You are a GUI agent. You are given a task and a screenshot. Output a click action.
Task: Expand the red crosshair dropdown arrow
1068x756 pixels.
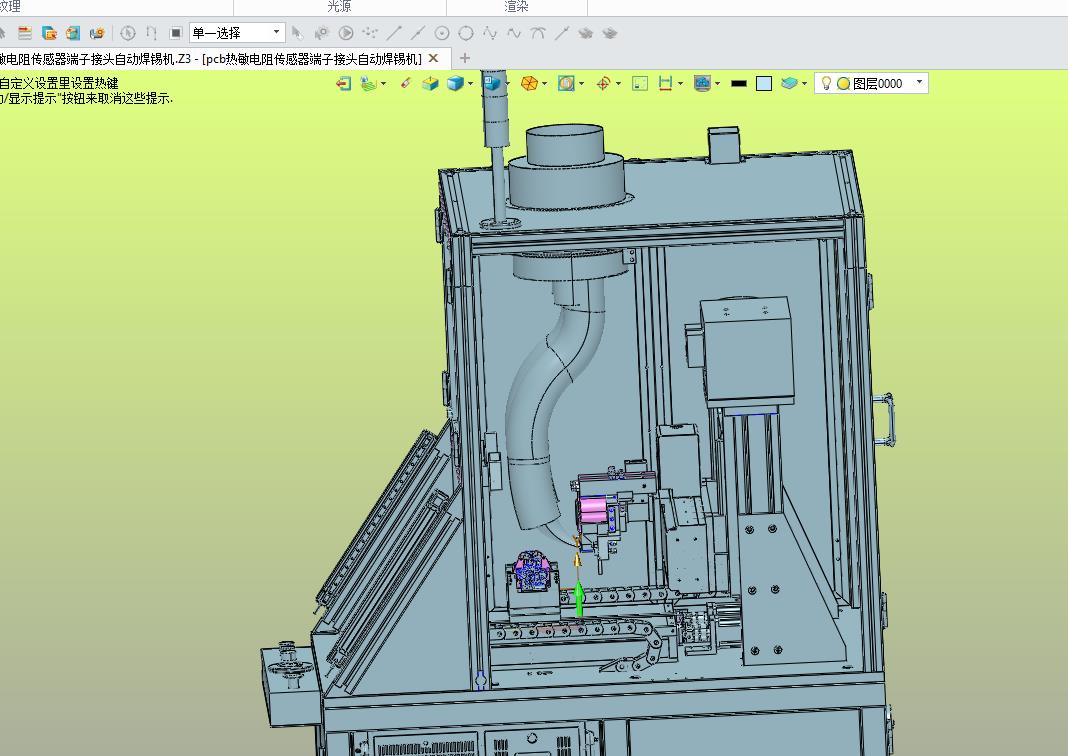click(618, 83)
